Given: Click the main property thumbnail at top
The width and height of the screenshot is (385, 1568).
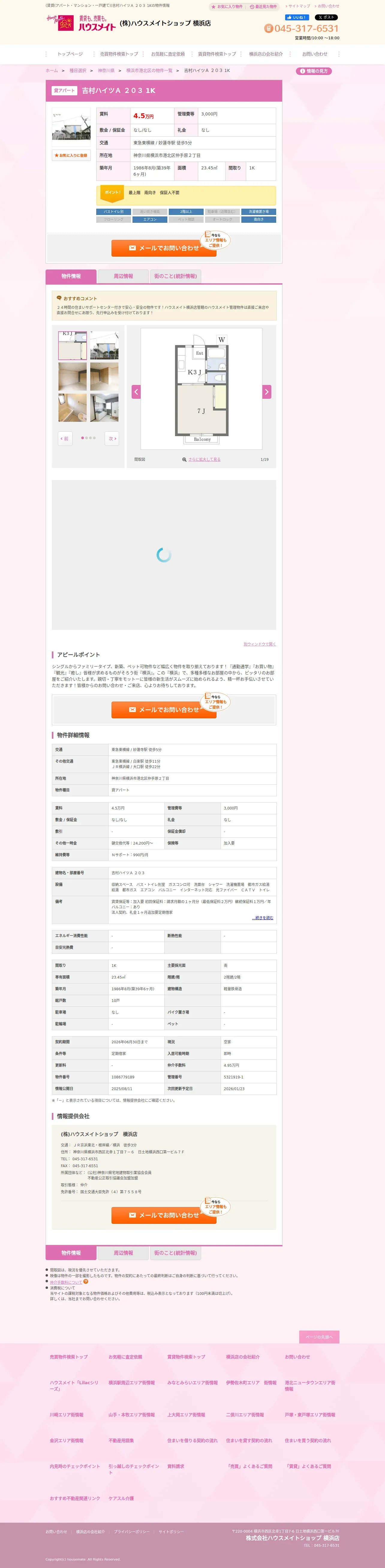Looking at the screenshot, I should point(71,124).
